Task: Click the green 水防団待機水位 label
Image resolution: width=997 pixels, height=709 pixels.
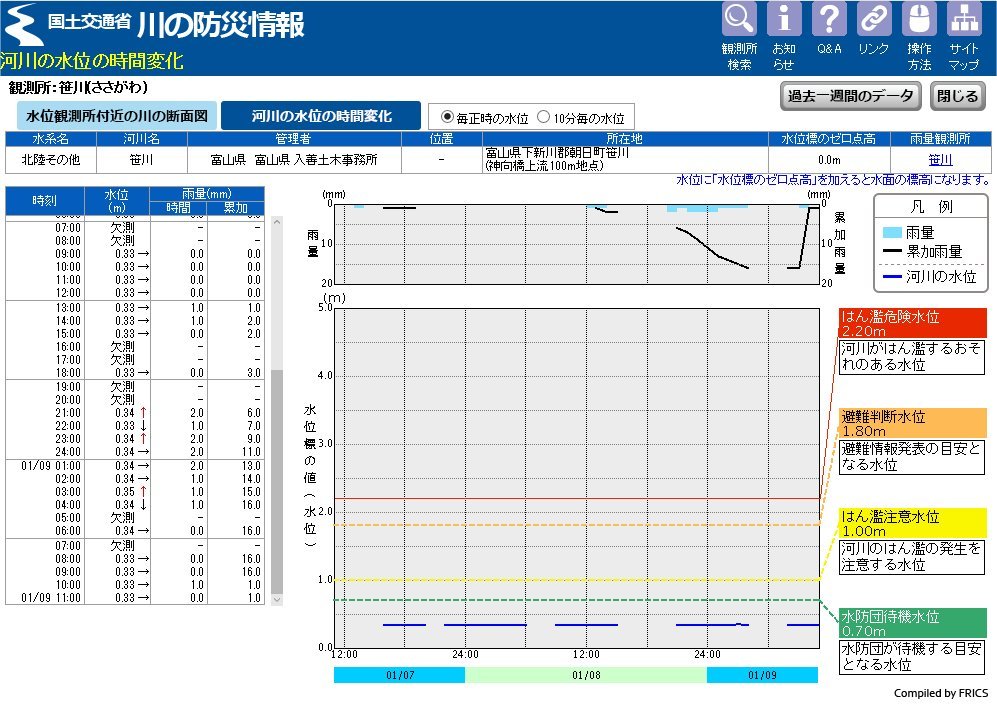Action: point(911,623)
